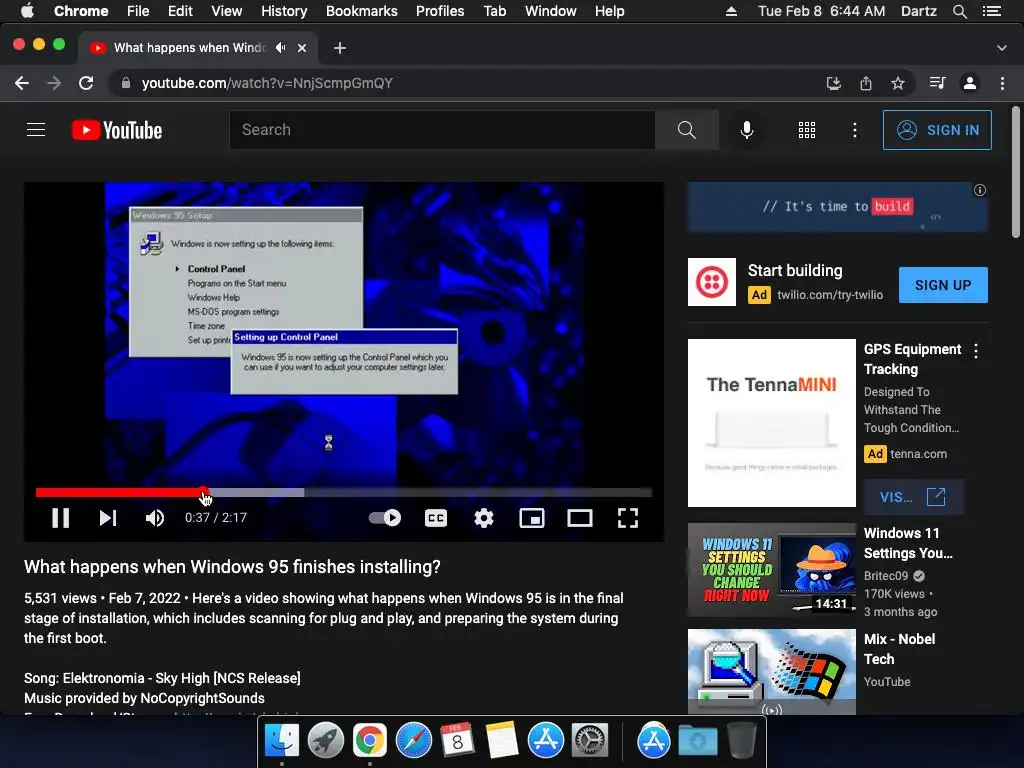Click the video title text
Screen dimensions: 1024x768
232,567
